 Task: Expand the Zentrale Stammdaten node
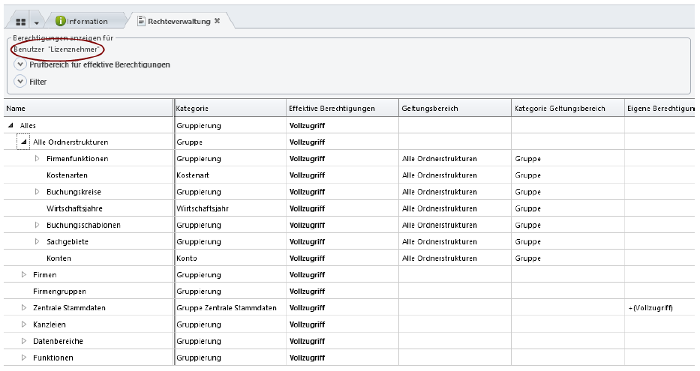tap(24, 308)
